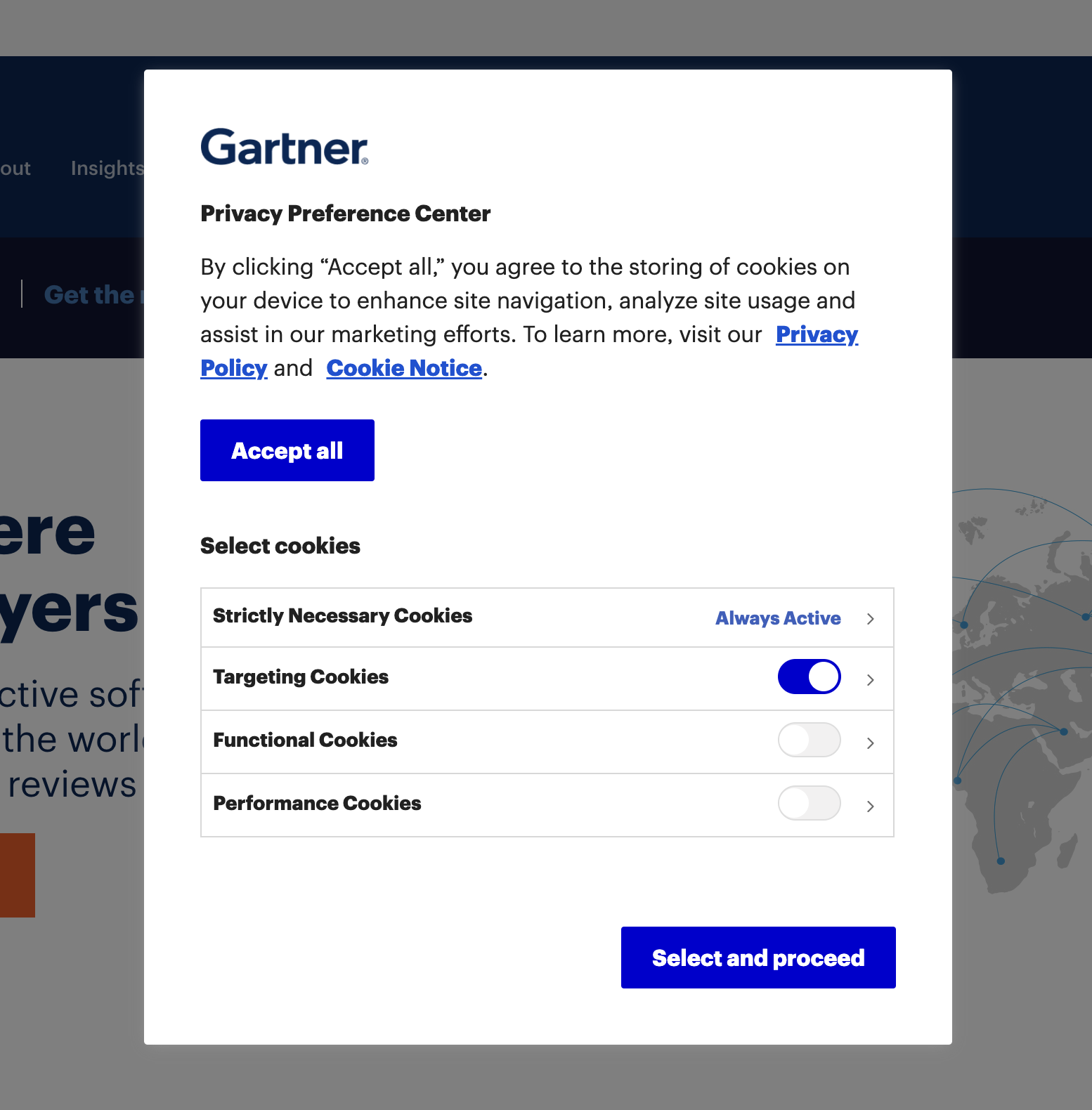Click the Select and proceed button

click(x=758, y=958)
